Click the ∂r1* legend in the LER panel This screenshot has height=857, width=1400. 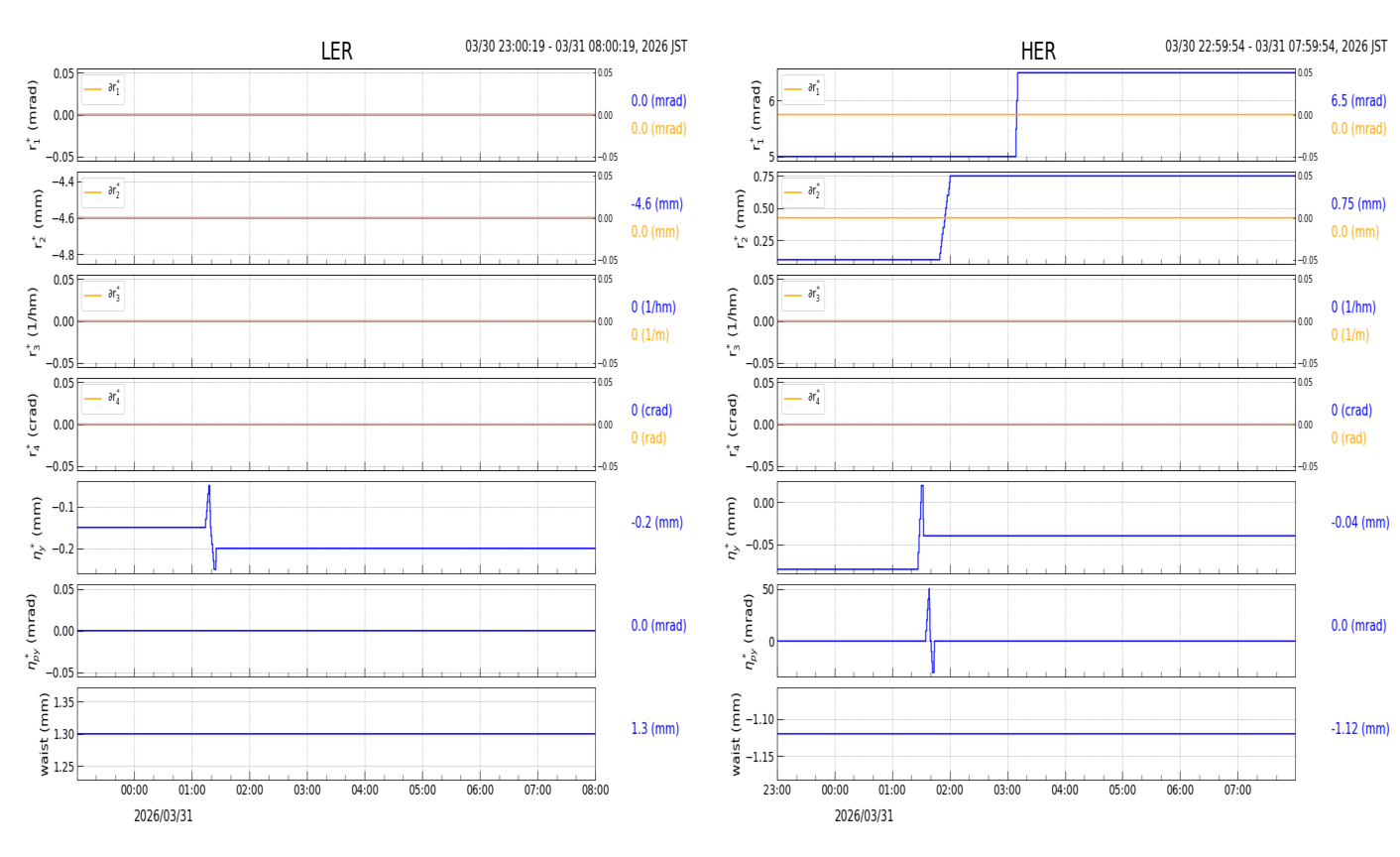(103, 89)
